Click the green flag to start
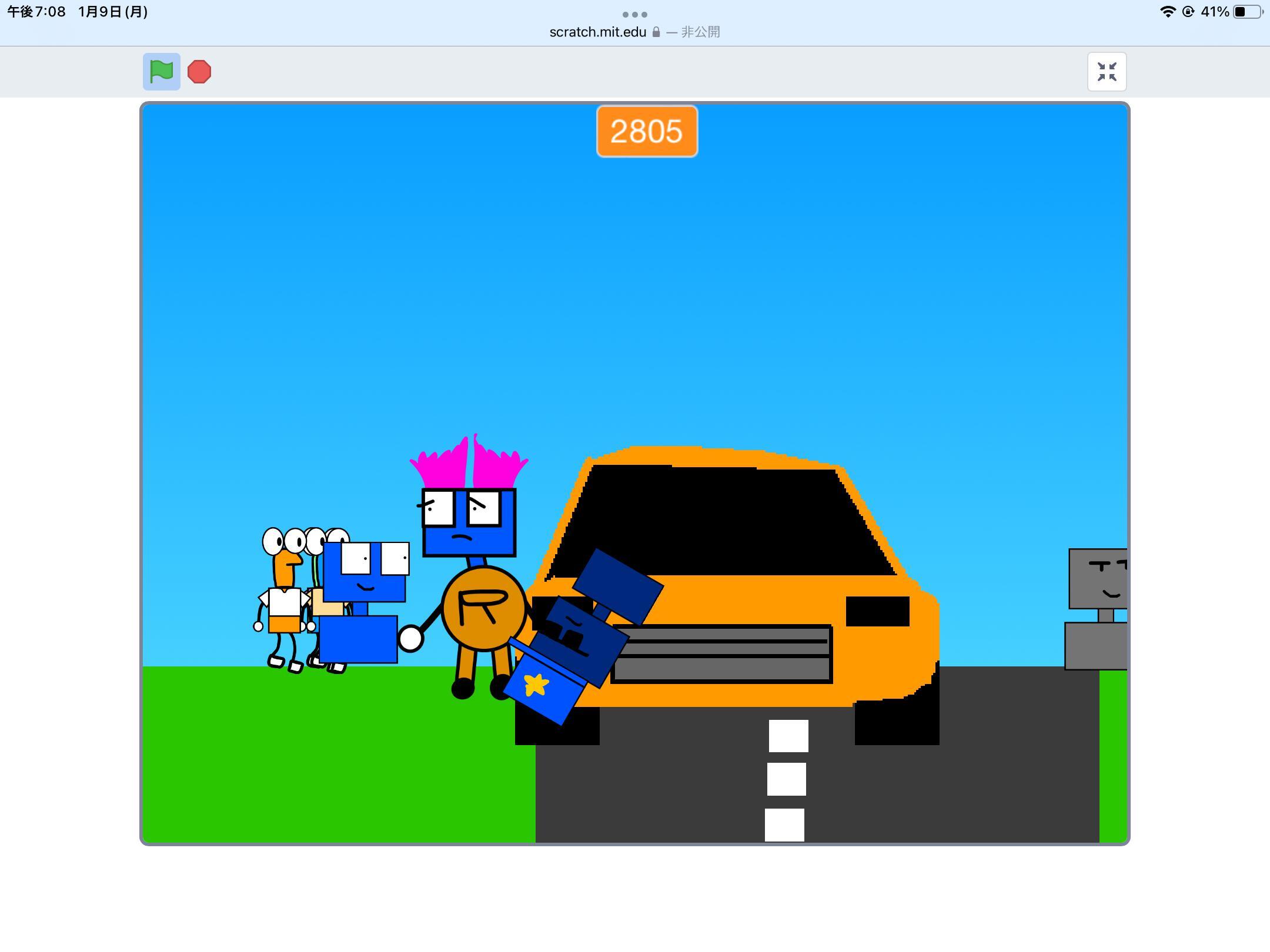The height and width of the screenshot is (952, 1270). (x=161, y=72)
